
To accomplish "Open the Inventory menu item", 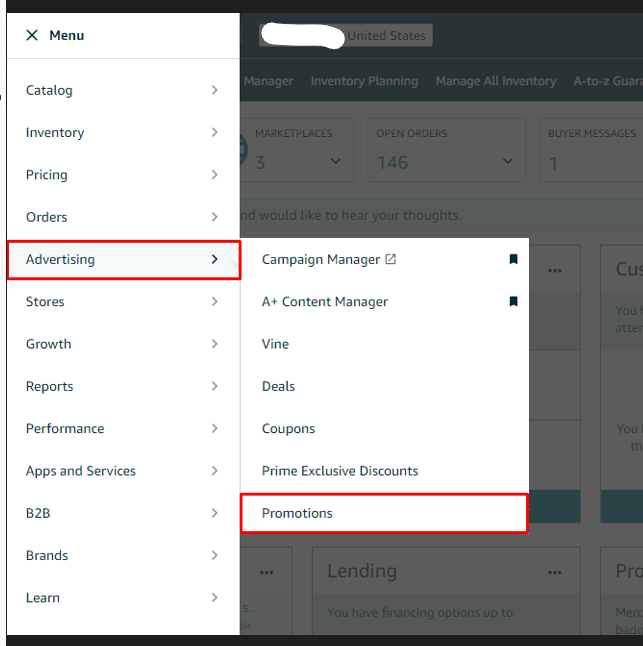I will pyautogui.click(x=123, y=133).
